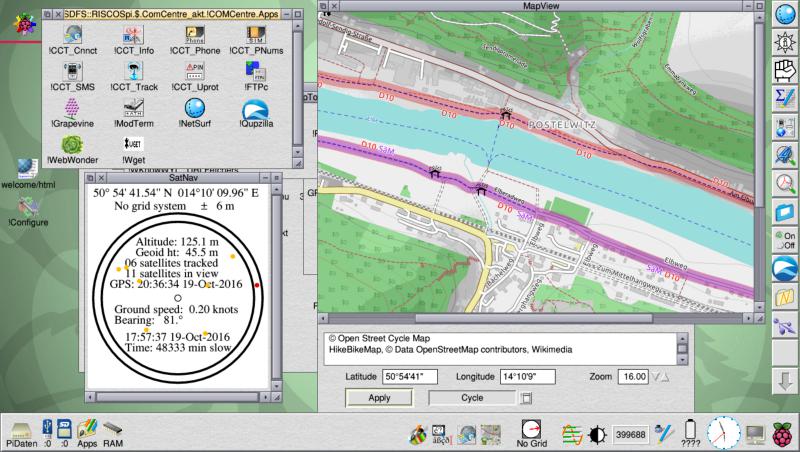Click the MapView window title bar
800x452 pixels.
pyautogui.click(x=541, y=6)
